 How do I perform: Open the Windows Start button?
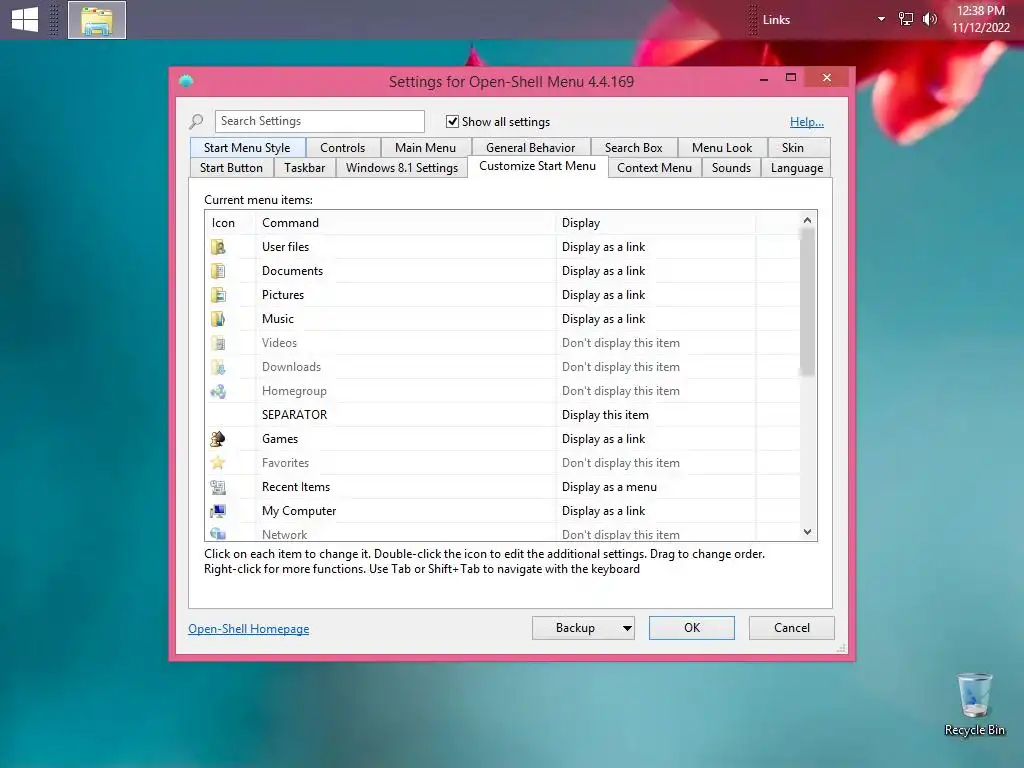pyautogui.click(x=25, y=20)
